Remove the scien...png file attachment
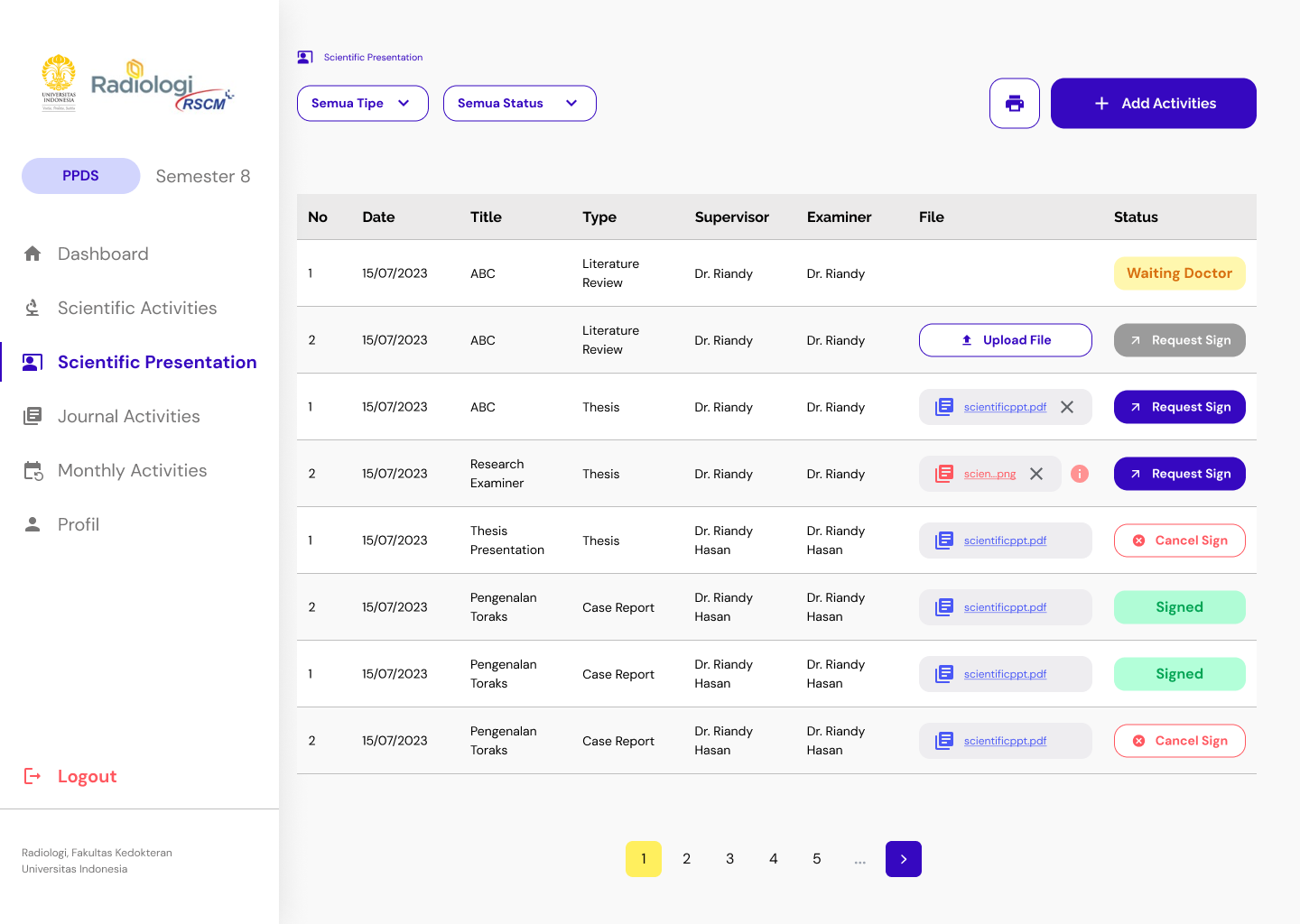Image resolution: width=1300 pixels, height=924 pixels. pyautogui.click(x=1036, y=473)
